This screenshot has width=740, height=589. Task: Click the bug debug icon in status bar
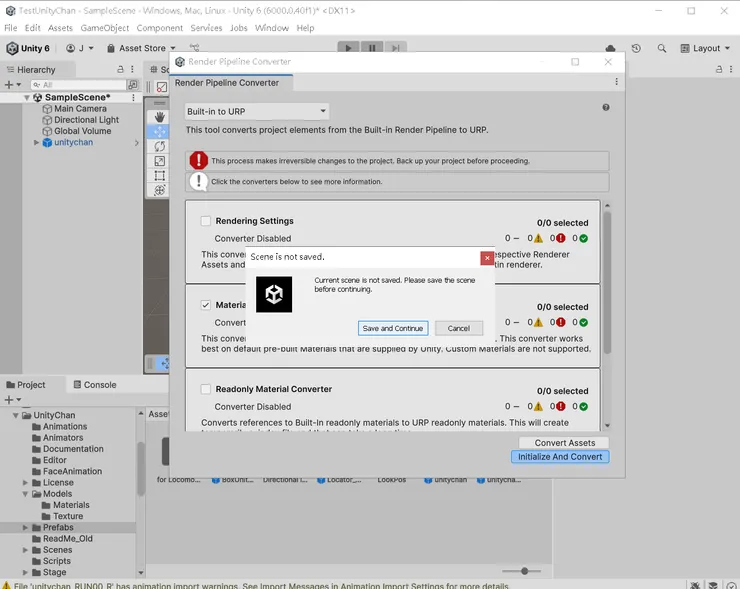(x=695, y=585)
